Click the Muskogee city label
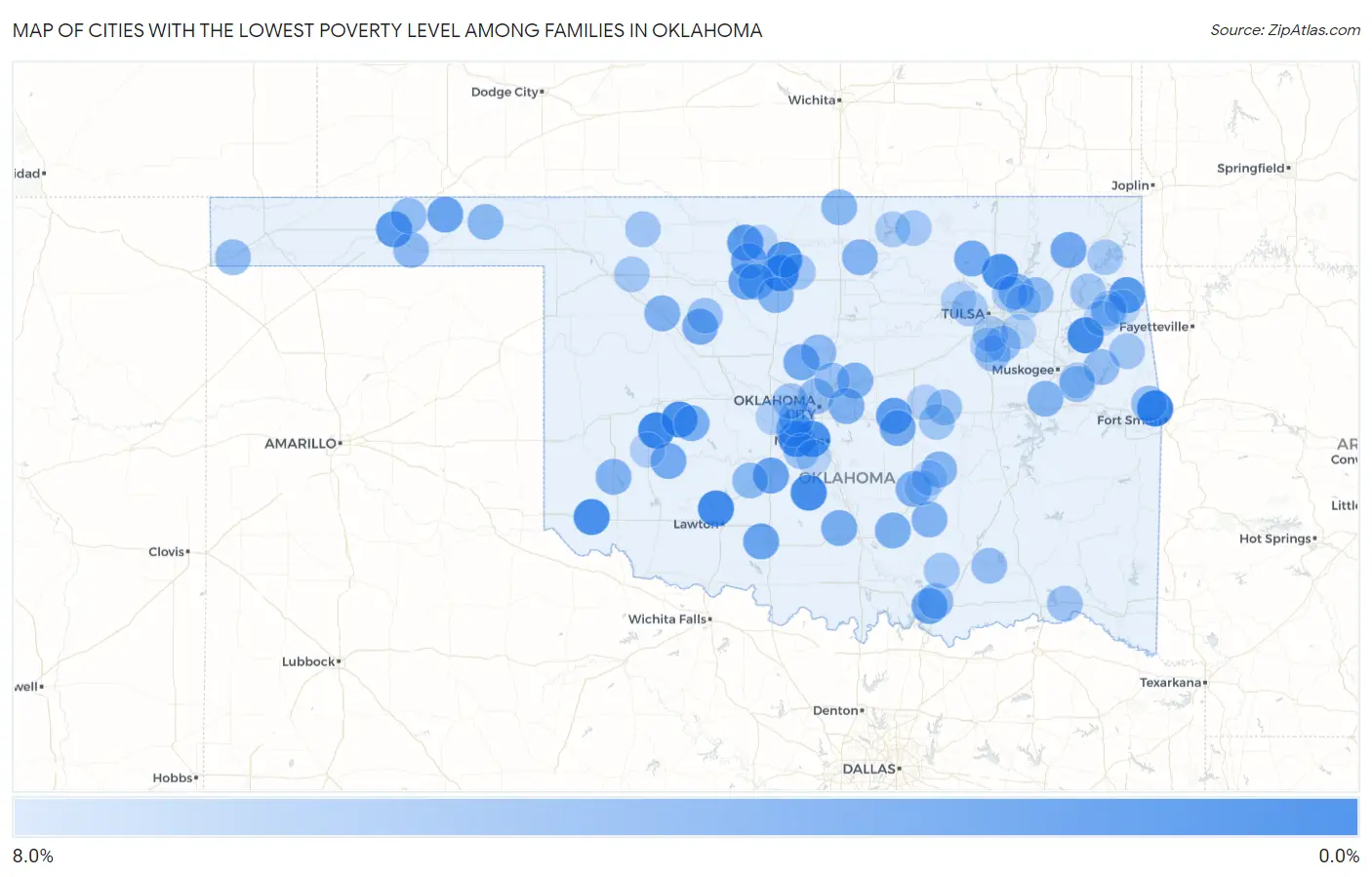 click(1023, 370)
